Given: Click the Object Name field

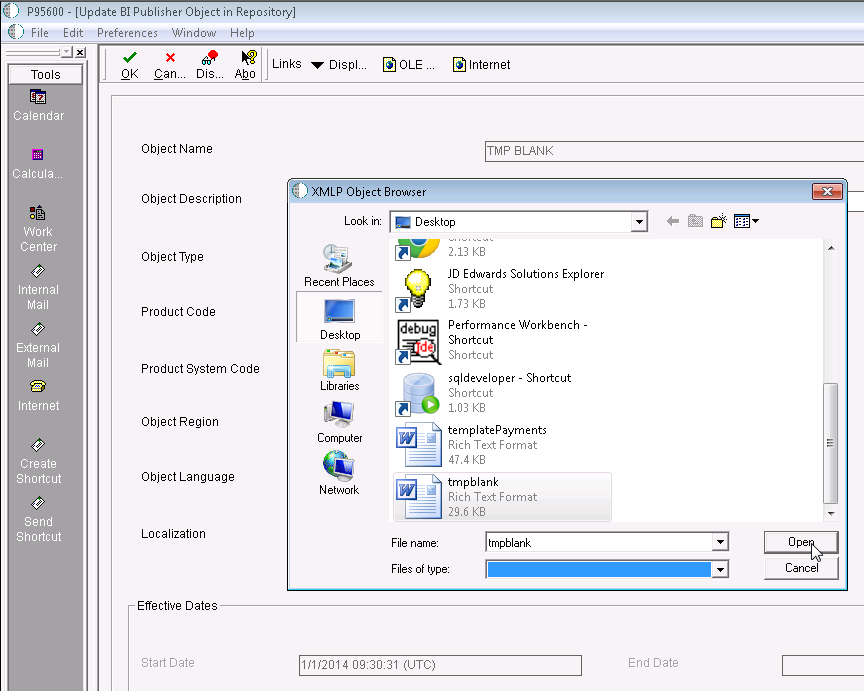Looking at the screenshot, I should 674,151.
